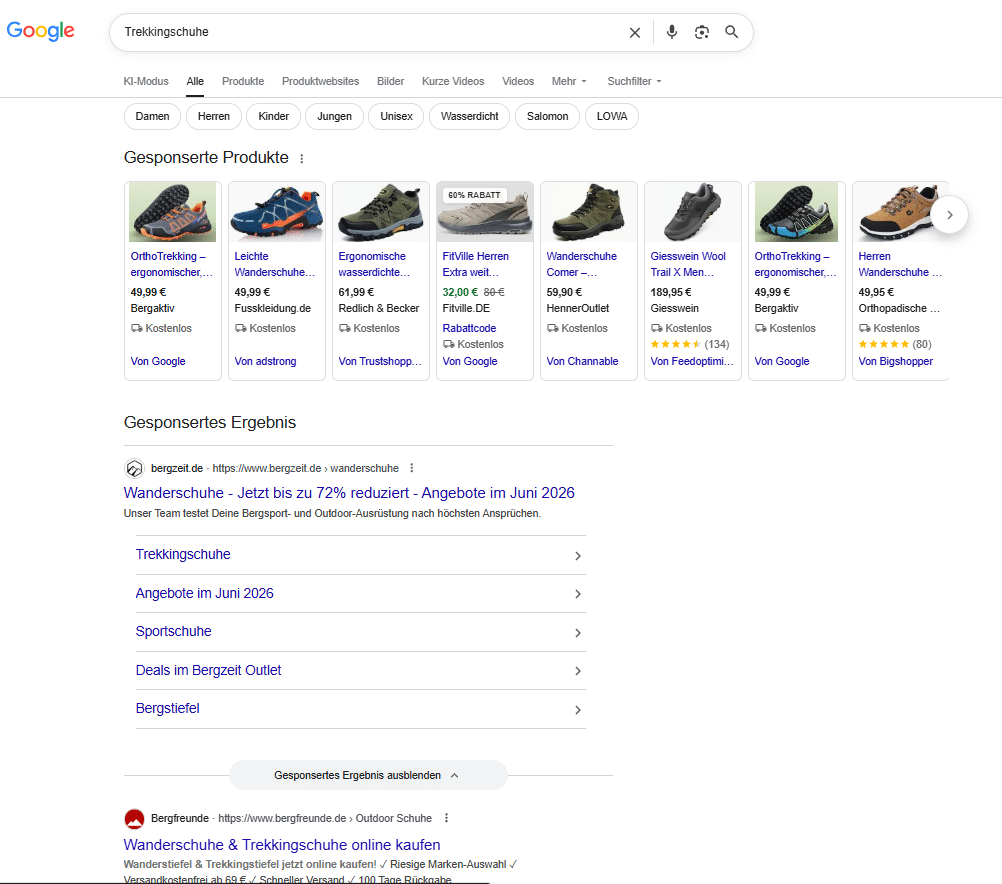Open the Ergonomische wasserdichte product link
Image resolution: width=1002 pixels, height=884 pixels.
pyautogui.click(x=374, y=264)
